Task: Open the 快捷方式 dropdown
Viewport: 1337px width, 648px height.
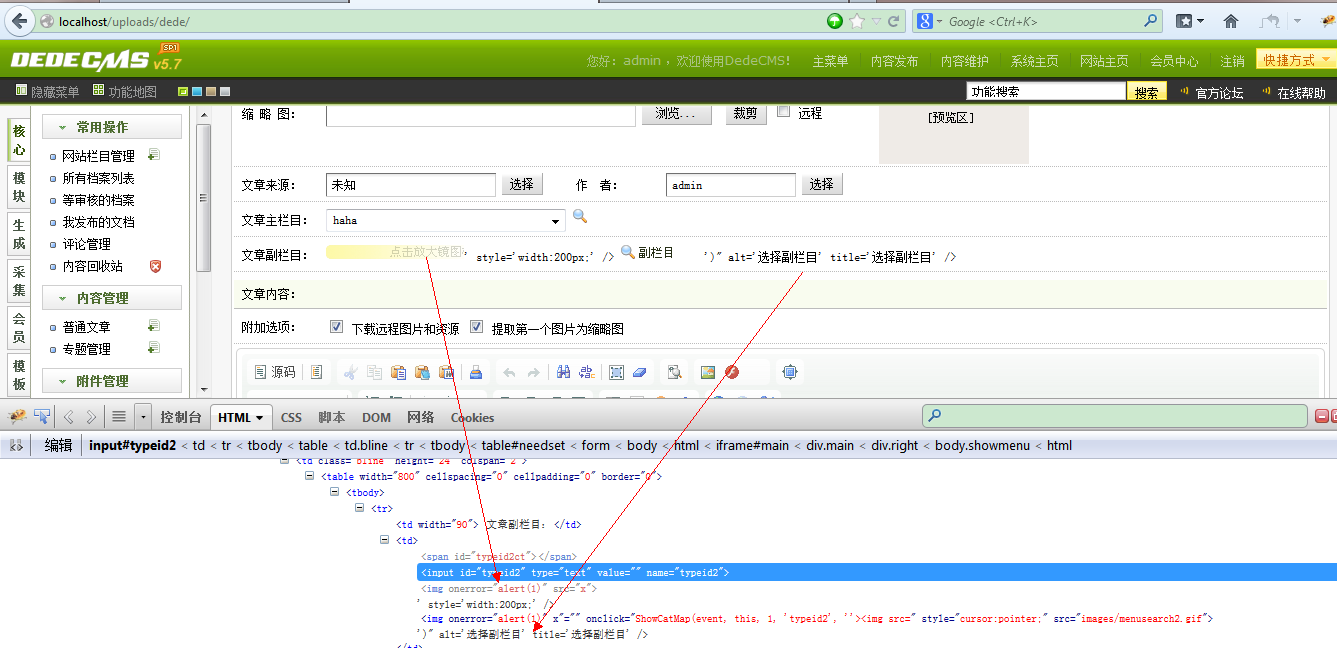Action: [1296, 60]
